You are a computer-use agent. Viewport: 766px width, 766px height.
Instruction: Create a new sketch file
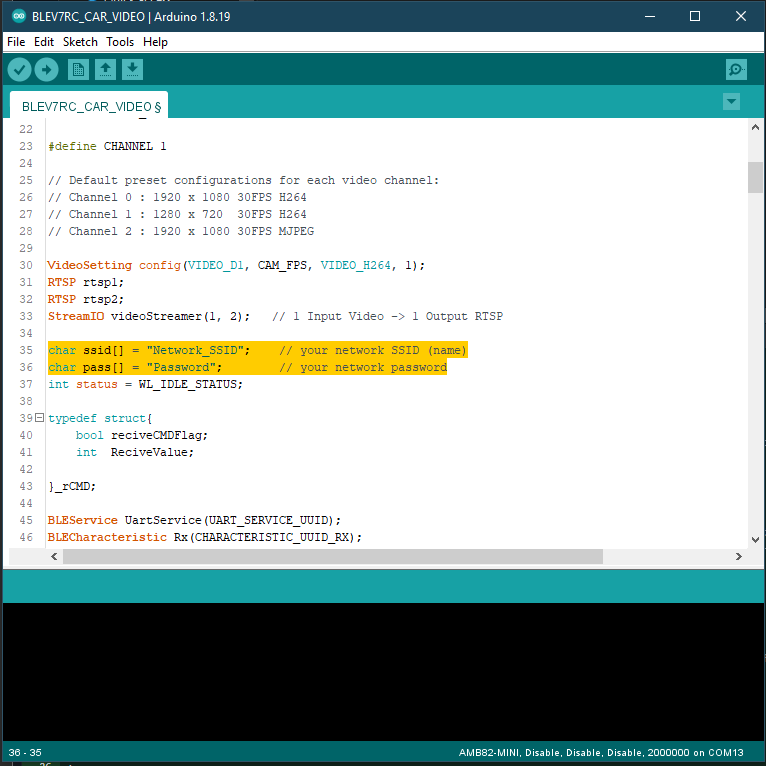coord(78,69)
